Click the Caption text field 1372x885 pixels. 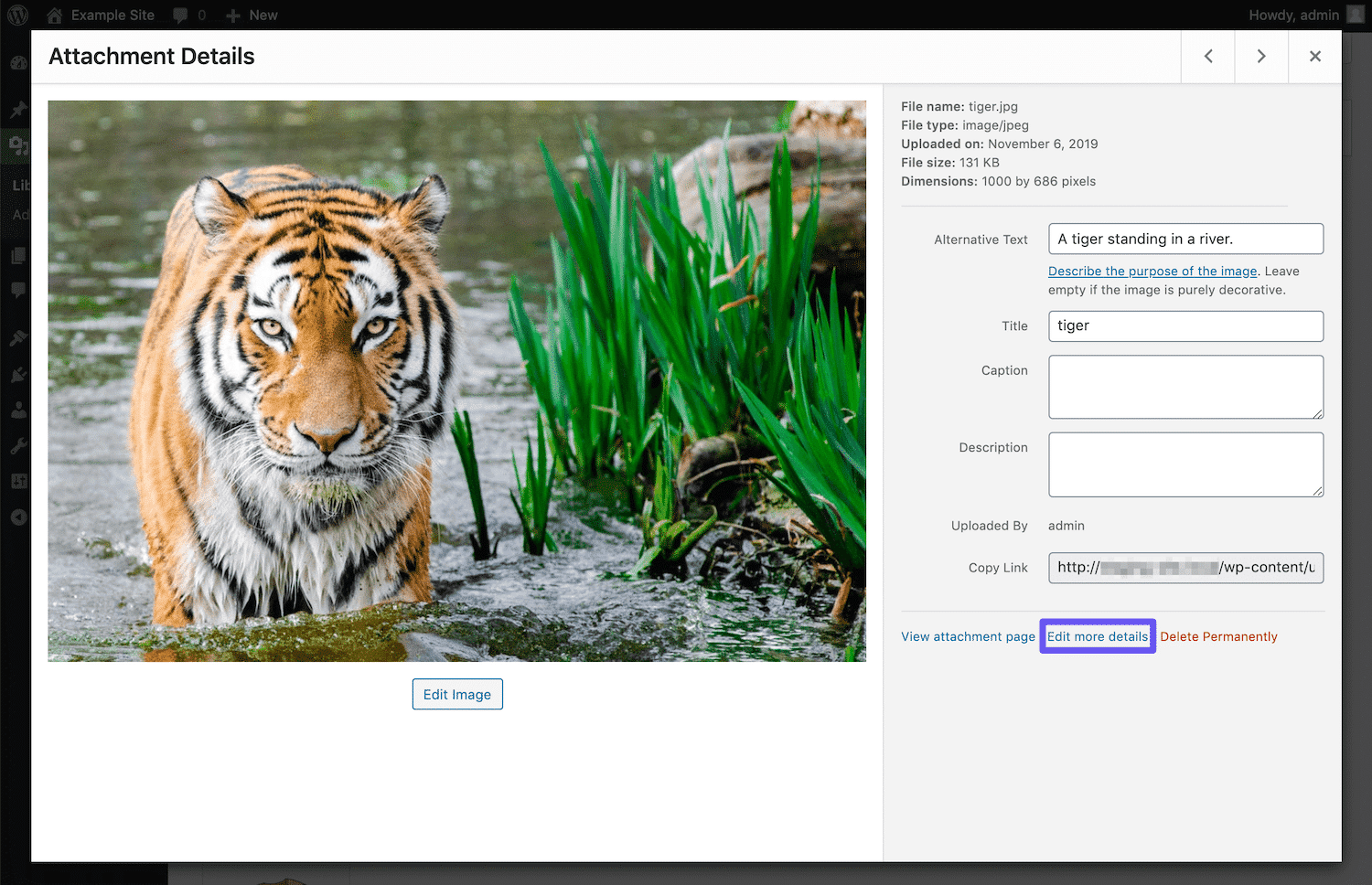pos(1184,387)
